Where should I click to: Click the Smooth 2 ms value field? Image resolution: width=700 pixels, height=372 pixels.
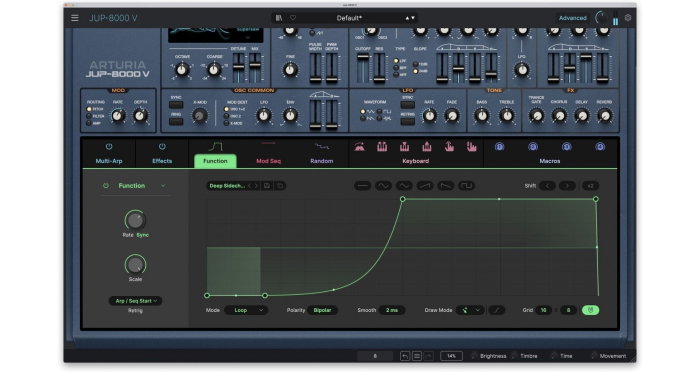[x=392, y=310]
